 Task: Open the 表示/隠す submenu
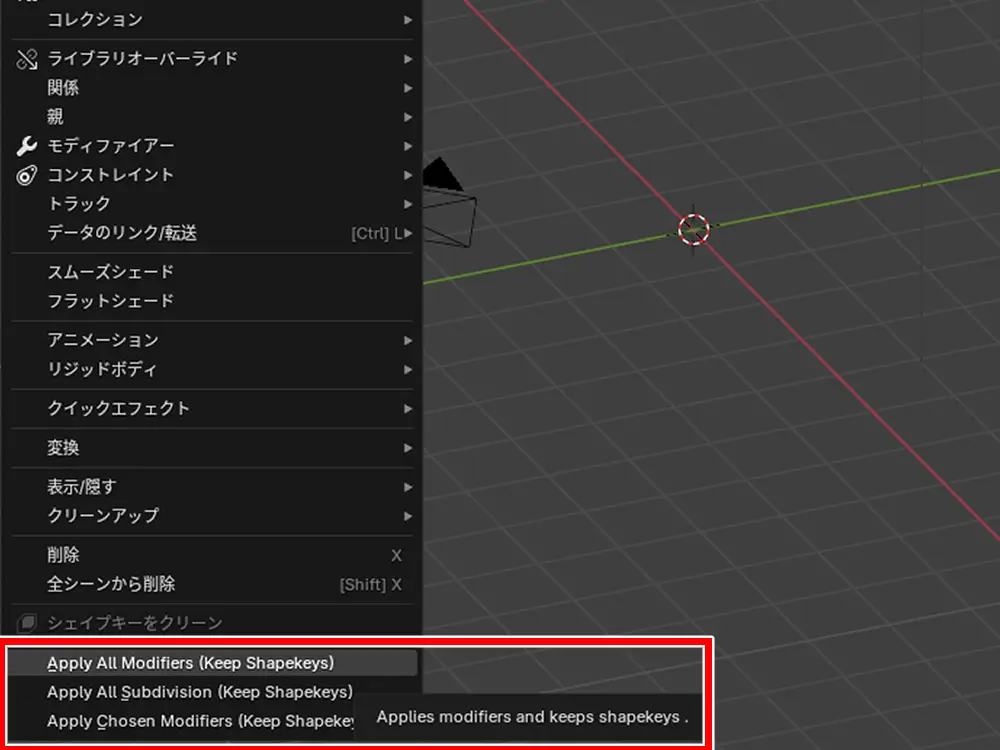click(83, 487)
